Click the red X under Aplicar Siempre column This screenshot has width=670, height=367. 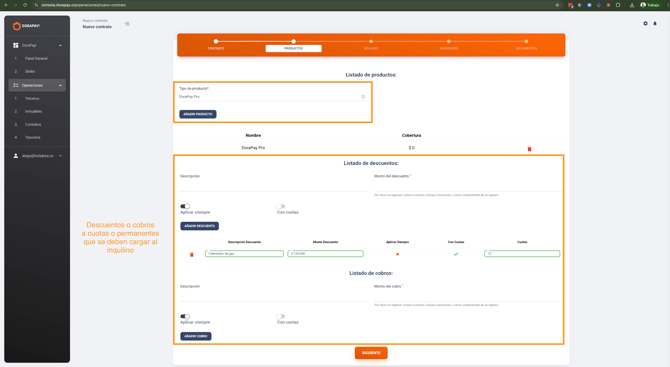[x=397, y=254]
